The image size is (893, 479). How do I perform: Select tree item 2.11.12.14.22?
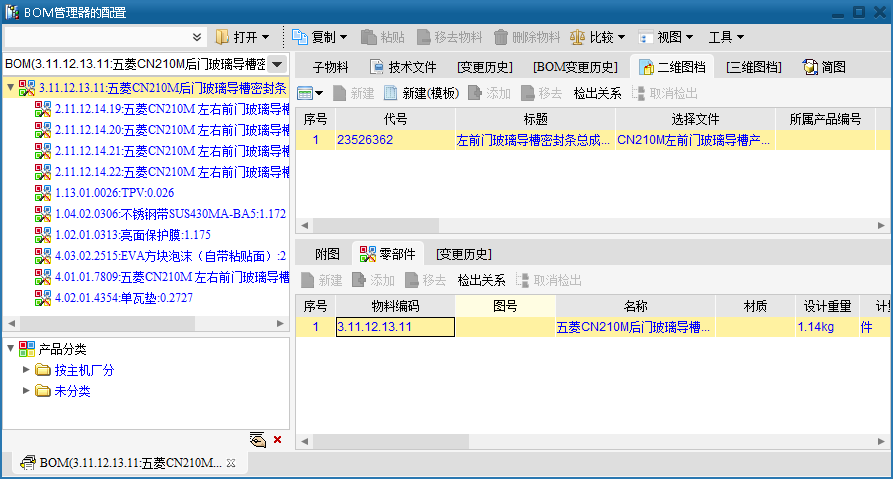point(162,172)
